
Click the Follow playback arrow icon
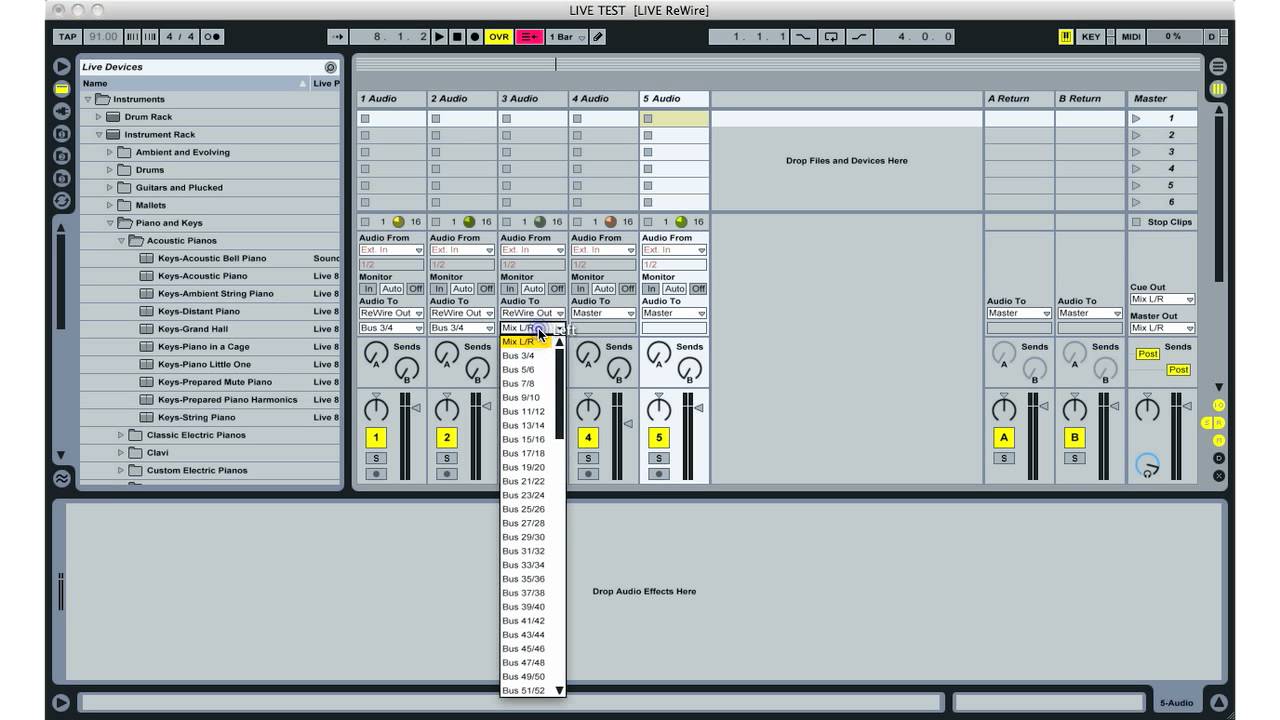tap(336, 37)
